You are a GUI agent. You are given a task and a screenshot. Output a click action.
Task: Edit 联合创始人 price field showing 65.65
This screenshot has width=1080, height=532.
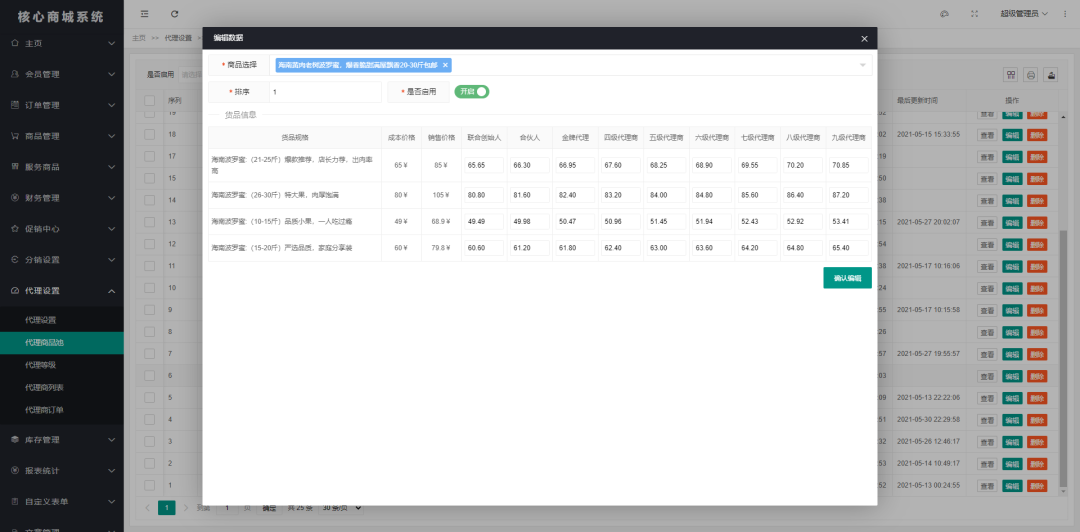pos(484,165)
